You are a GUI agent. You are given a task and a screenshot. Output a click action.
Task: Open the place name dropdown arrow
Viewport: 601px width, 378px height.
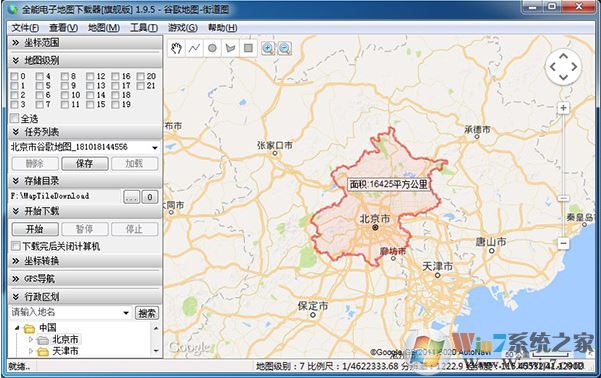coord(126,313)
